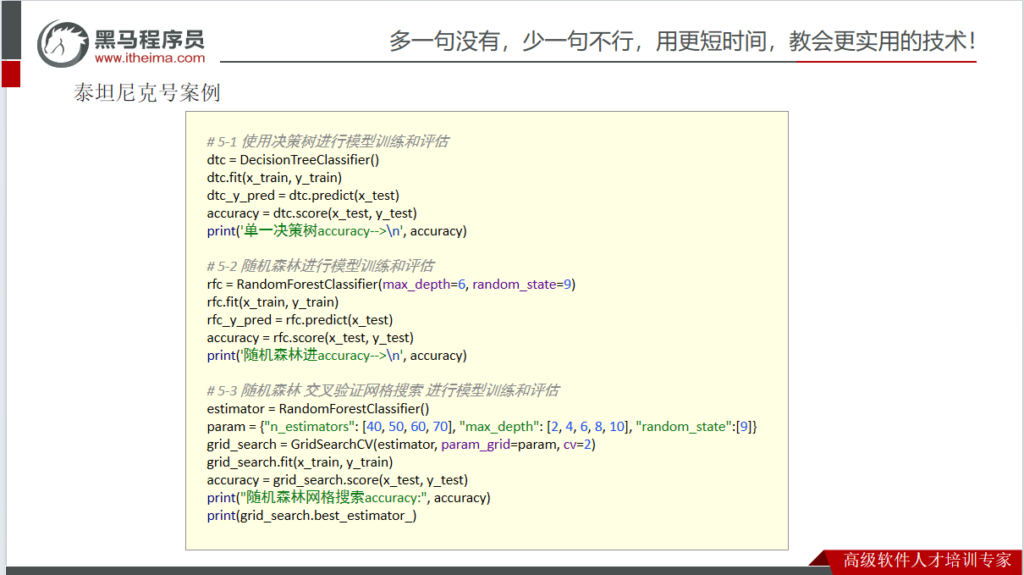Click the rfc_y_pred = rfc.predict line
Viewport: 1024px width, 575px height.
[300, 320]
